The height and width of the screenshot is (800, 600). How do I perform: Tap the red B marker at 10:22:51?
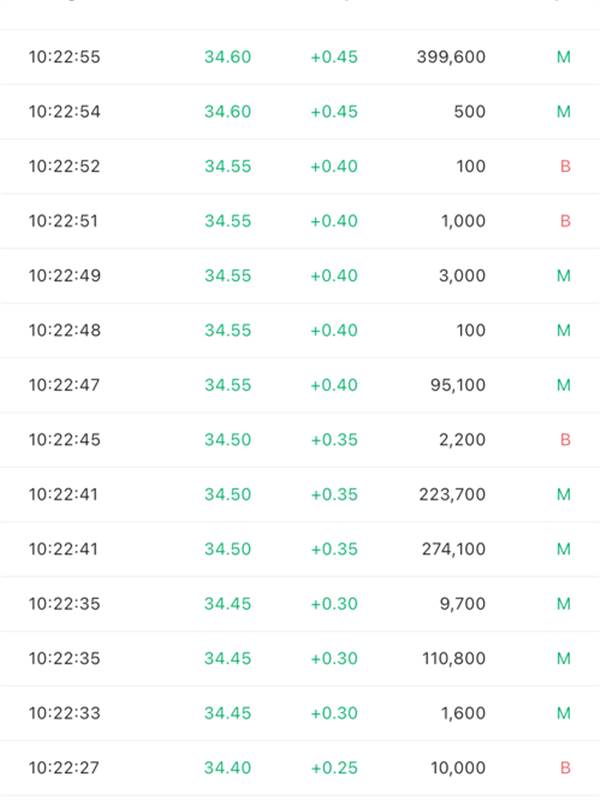[x=565, y=220]
